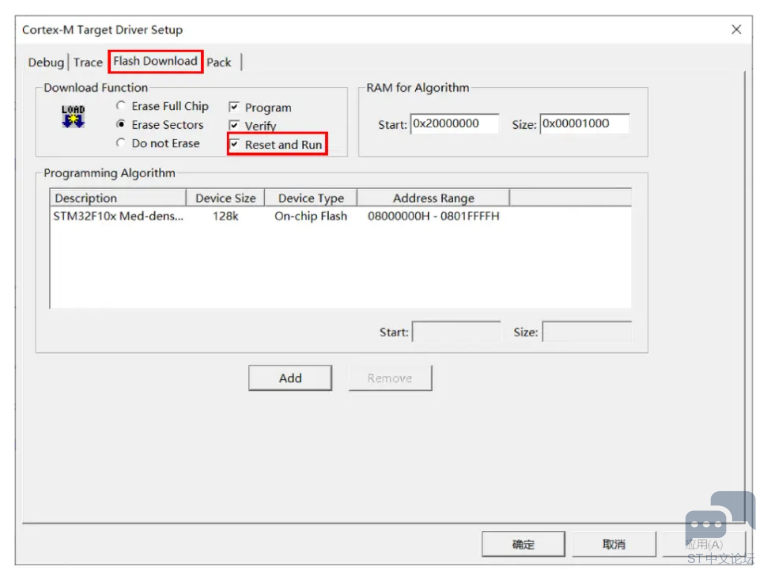This screenshot has height=574, width=764.
Task: Switch to the Debug tab
Action: point(46,62)
